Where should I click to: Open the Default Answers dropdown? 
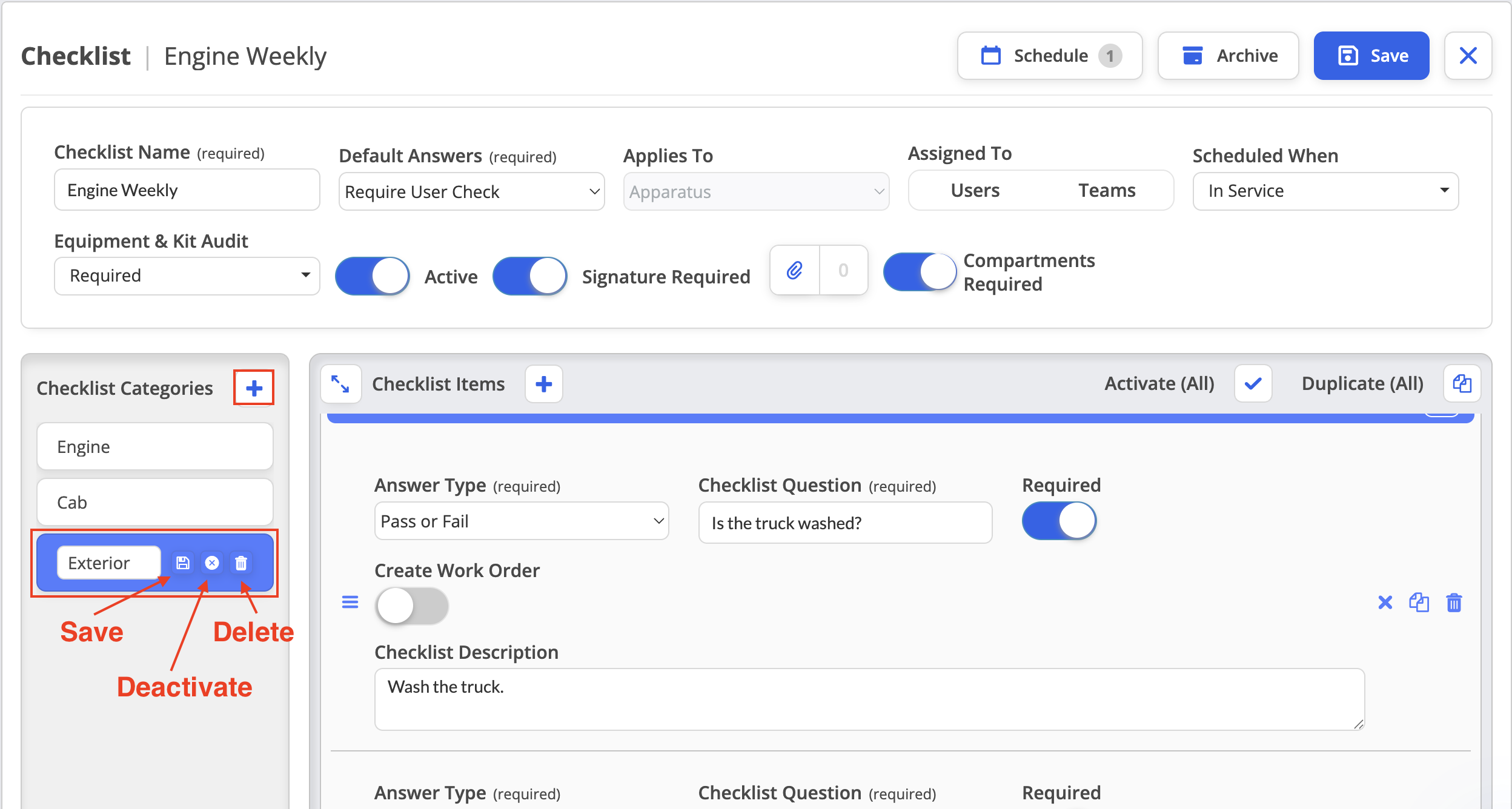[471, 191]
